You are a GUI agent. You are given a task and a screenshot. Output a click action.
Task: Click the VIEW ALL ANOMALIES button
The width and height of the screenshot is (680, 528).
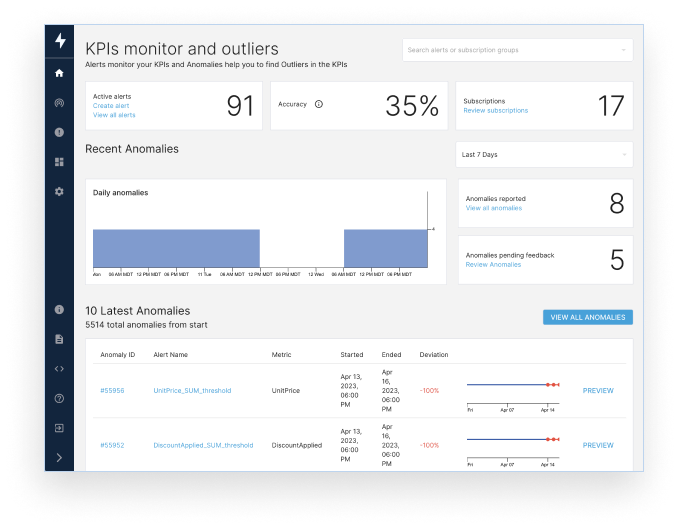point(588,317)
